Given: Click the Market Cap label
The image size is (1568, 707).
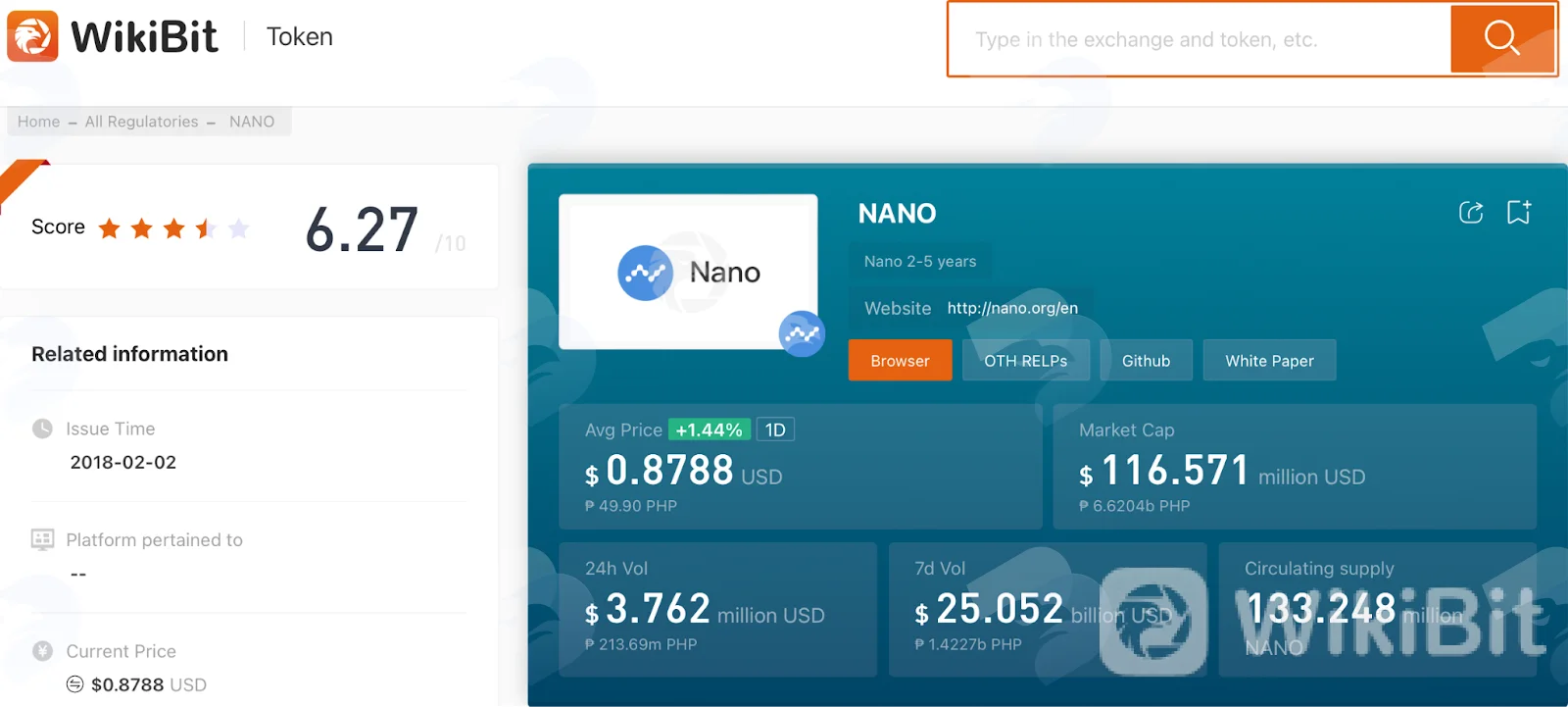Looking at the screenshot, I should (x=1127, y=429).
